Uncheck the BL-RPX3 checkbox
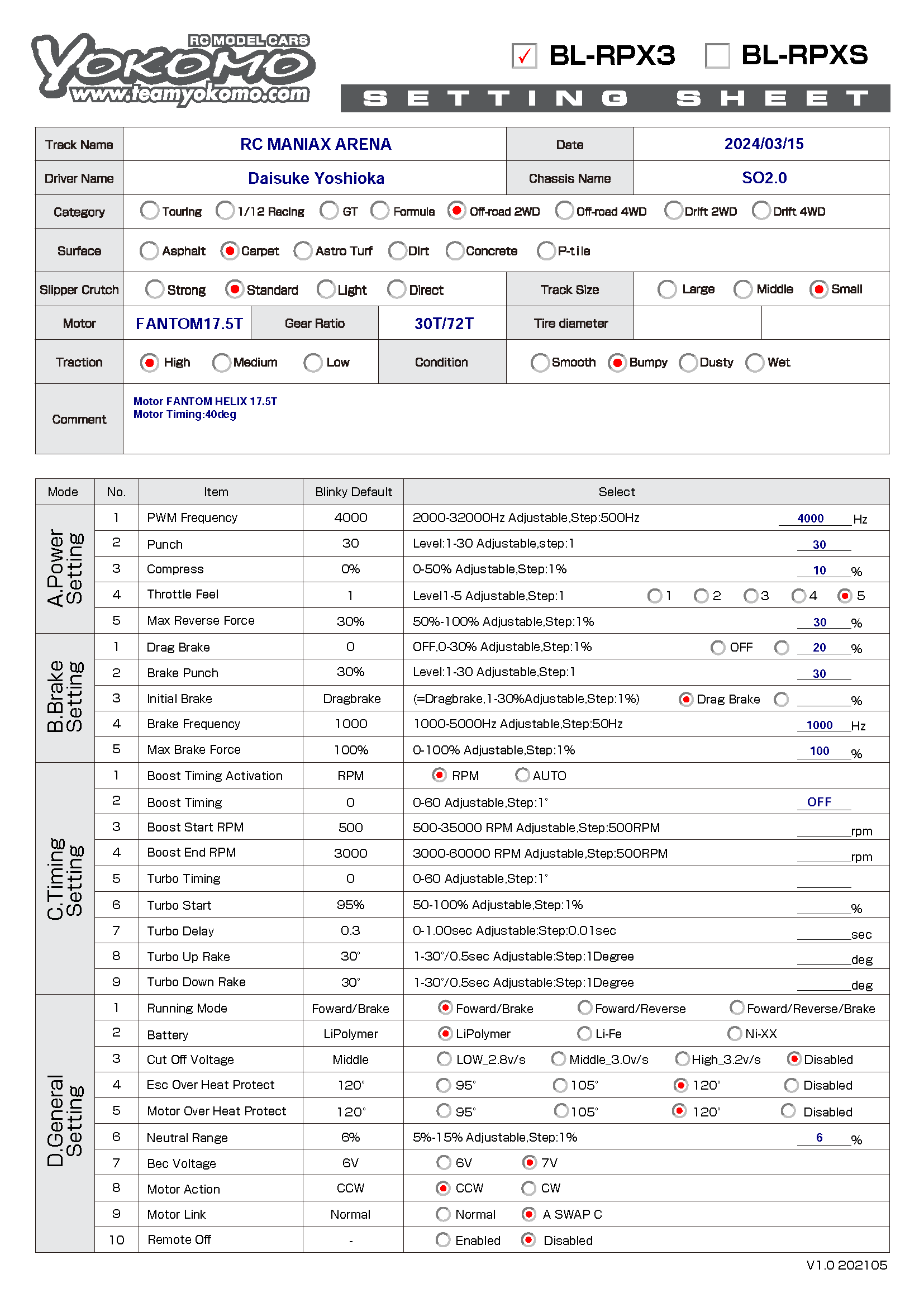This screenshot has width=924, height=1307. click(524, 56)
